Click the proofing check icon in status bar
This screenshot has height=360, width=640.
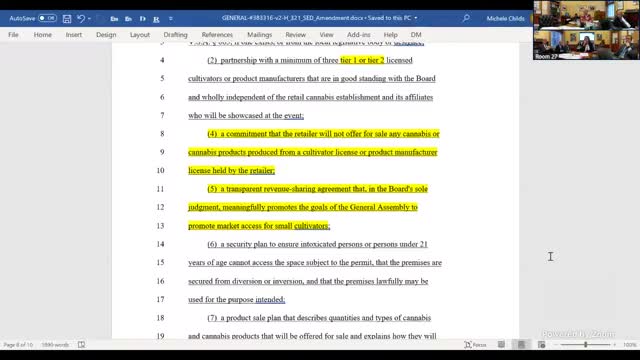tap(82, 345)
